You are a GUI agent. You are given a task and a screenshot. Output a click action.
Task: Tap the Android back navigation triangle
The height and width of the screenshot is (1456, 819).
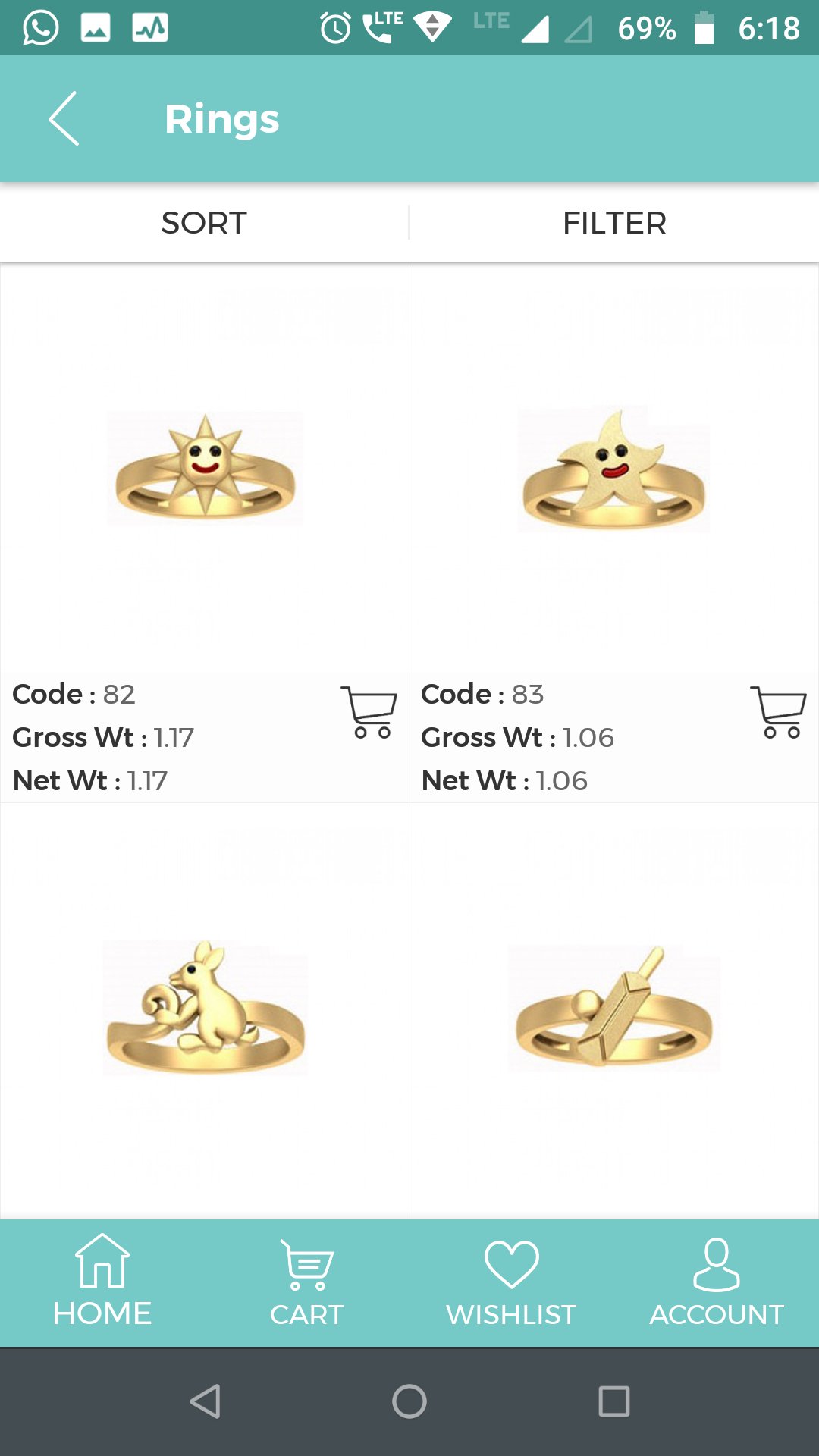(x=206, y=1401)
